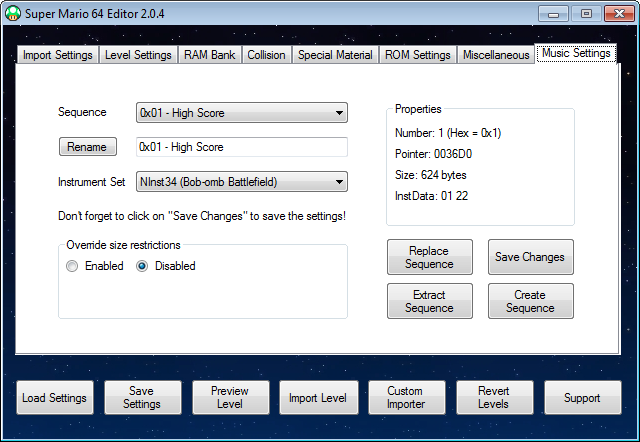Screen dimensions: 640x442
Task: Select the ROM Settings tab
Action: [417, 55]
